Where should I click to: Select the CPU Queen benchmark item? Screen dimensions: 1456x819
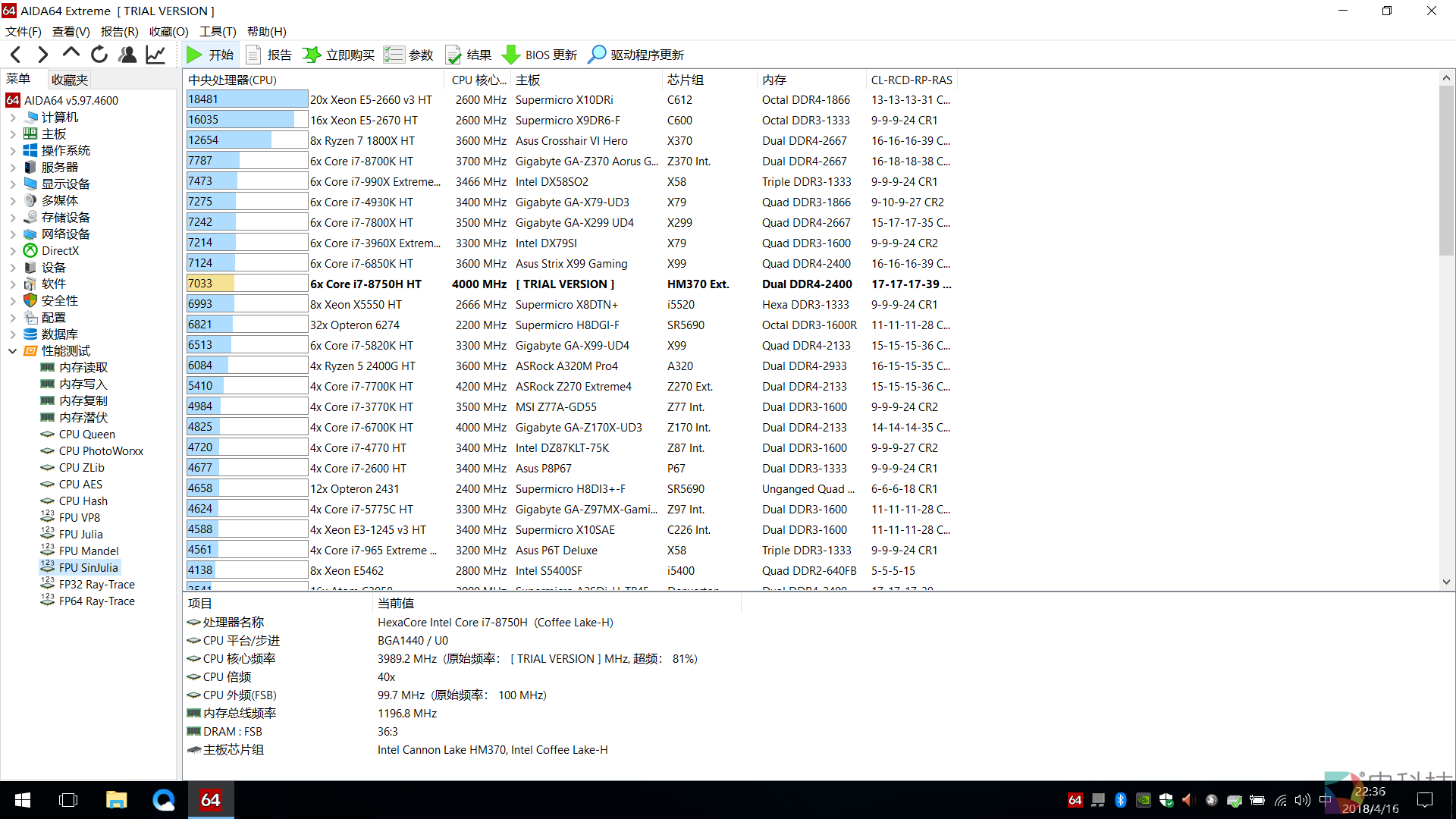87,435
